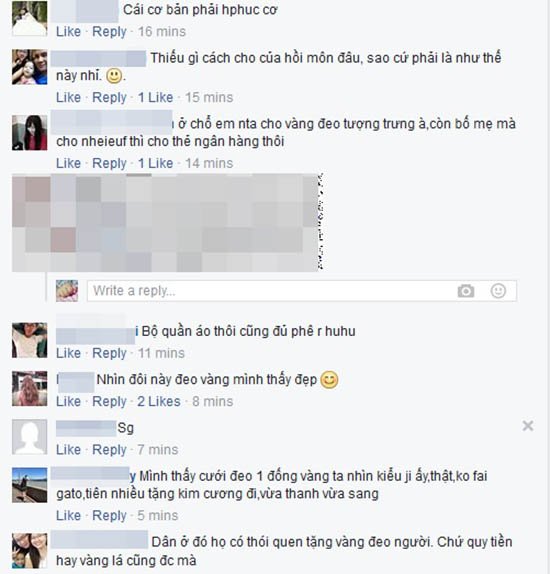Reply to the comment posted 16 mins ago
The width and height of the screenshot is (550, 574).
click(x=109, y=31)
